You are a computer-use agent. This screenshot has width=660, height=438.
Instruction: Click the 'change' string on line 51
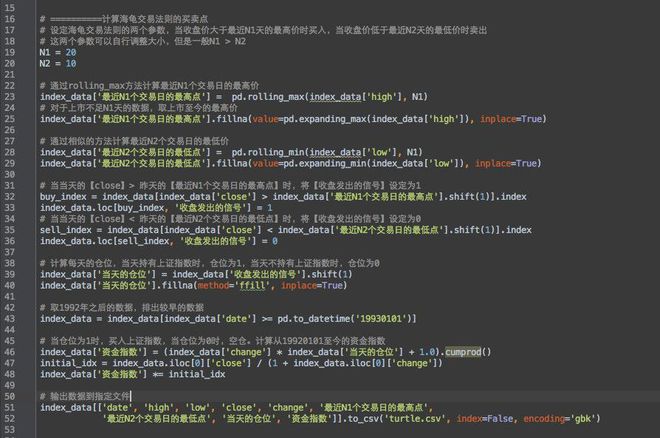tap(288, 408)
